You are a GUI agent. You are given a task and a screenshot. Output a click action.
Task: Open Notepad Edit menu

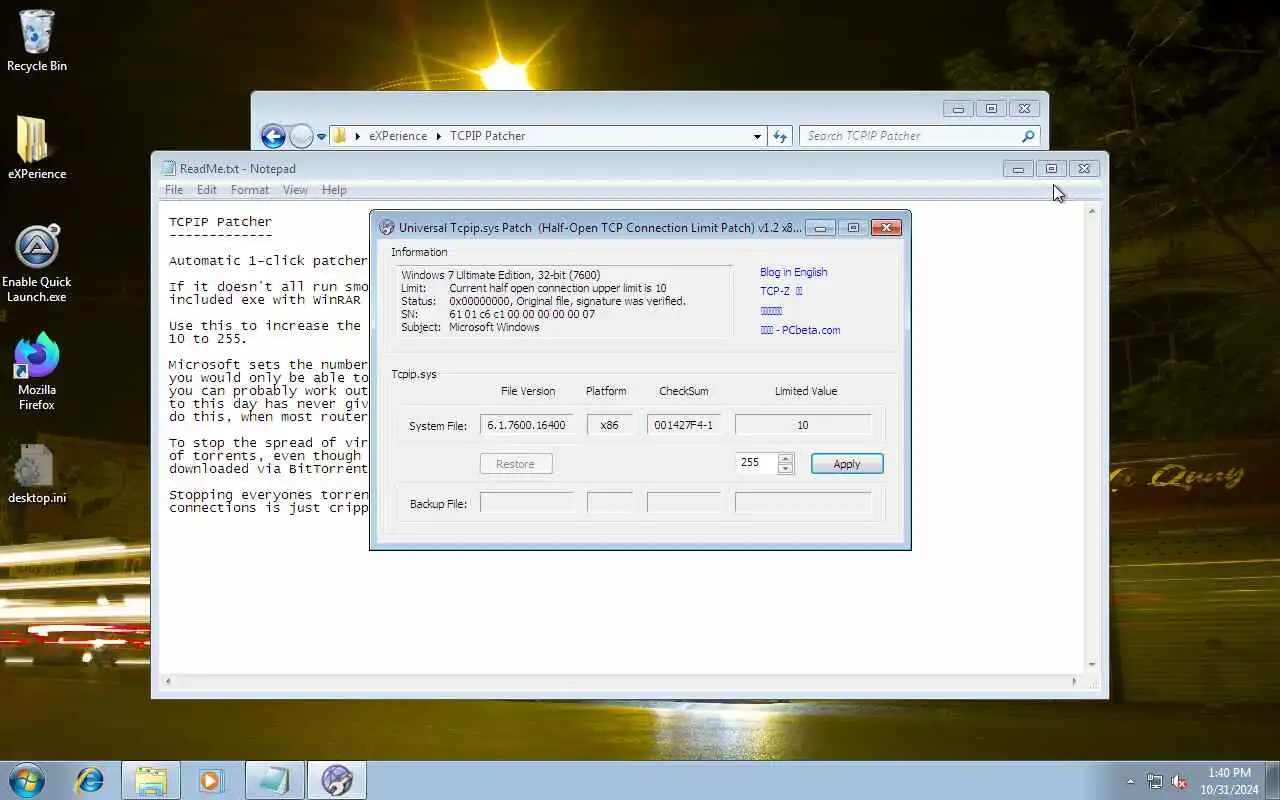click(x=207, y=190)
